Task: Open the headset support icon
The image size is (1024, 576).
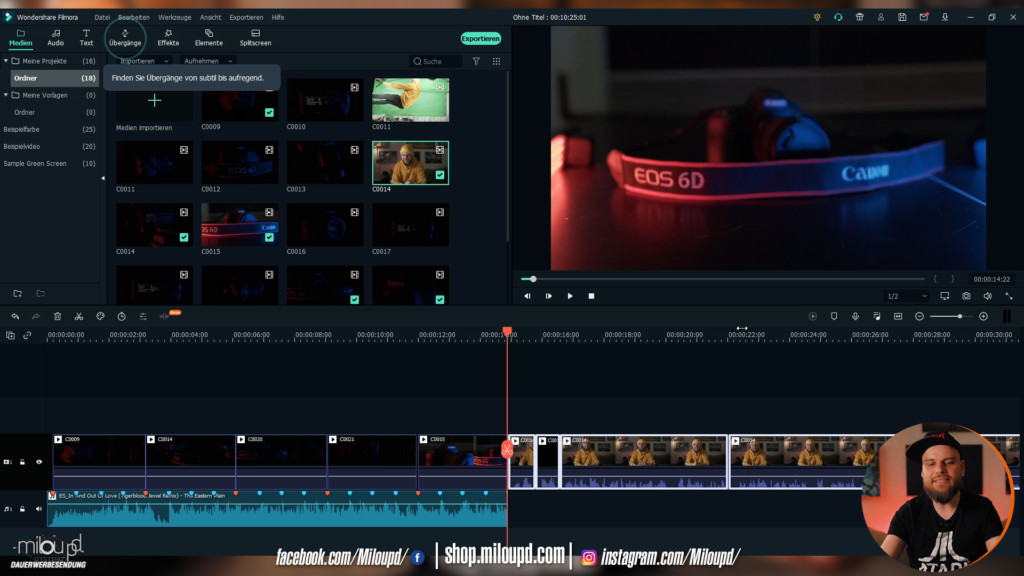Action: click(x=838, y=17)
